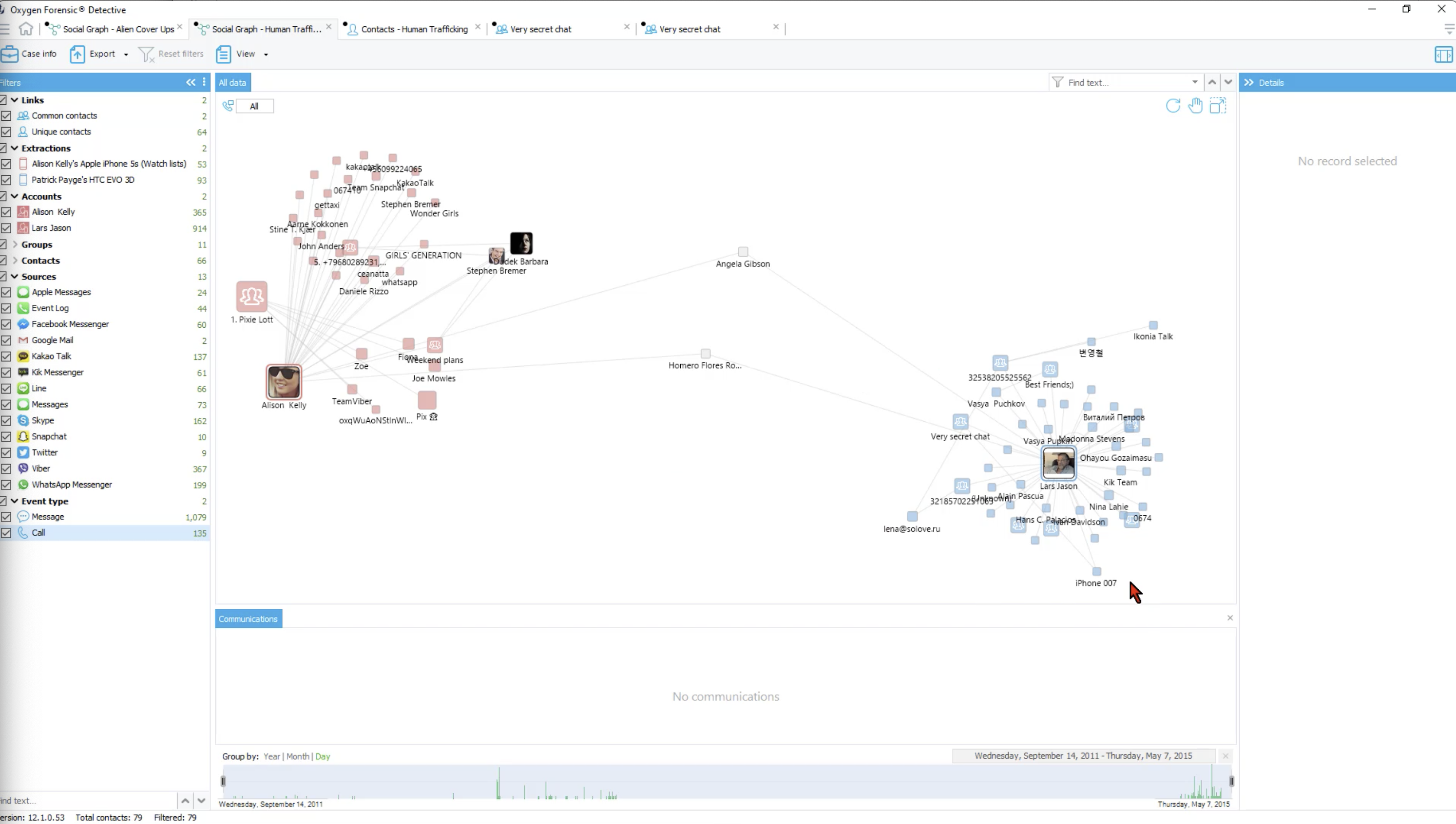This screenshot has height=824, width=1456.
Task: Uncheck the Unique contacts checkbox
Action: tap(6, 132)
